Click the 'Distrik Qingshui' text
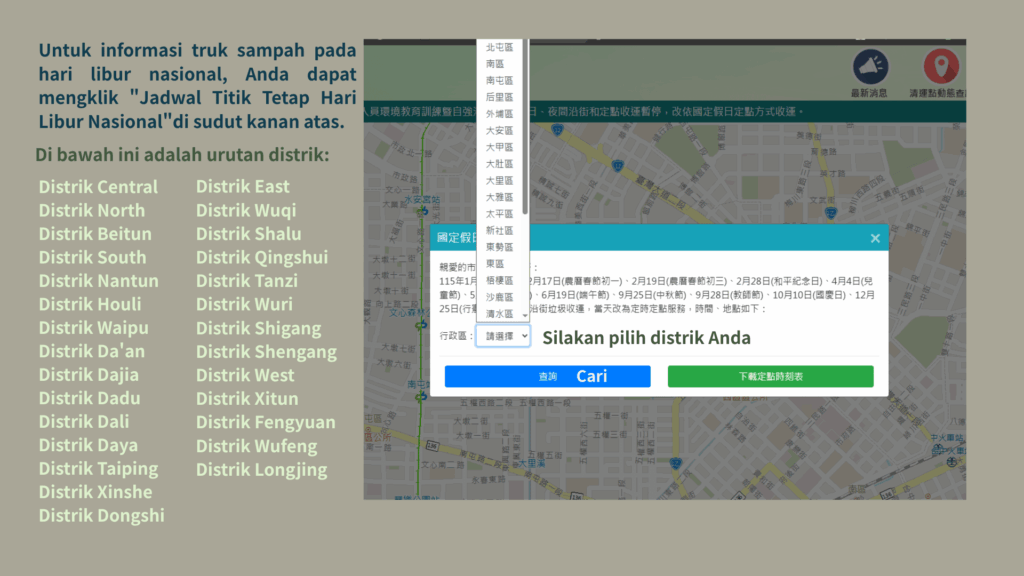Screen dimensions: 1024x576 [x=262, y=257]
